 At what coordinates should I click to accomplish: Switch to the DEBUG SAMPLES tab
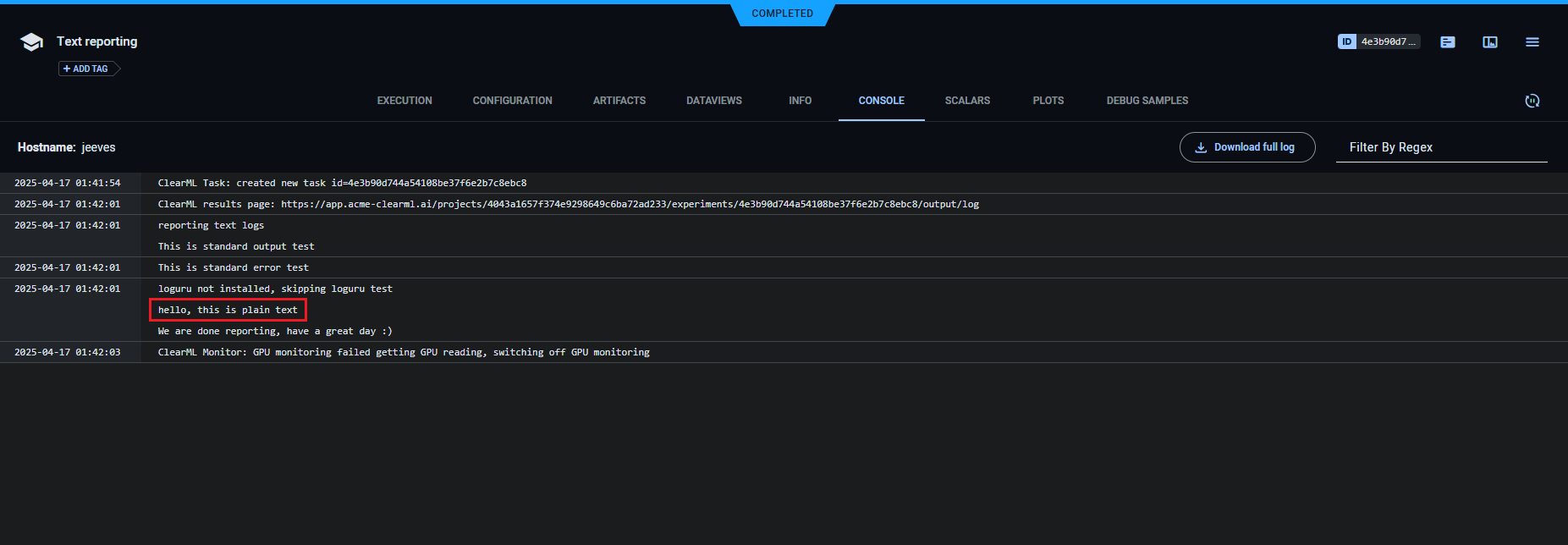click(1147, 101)
